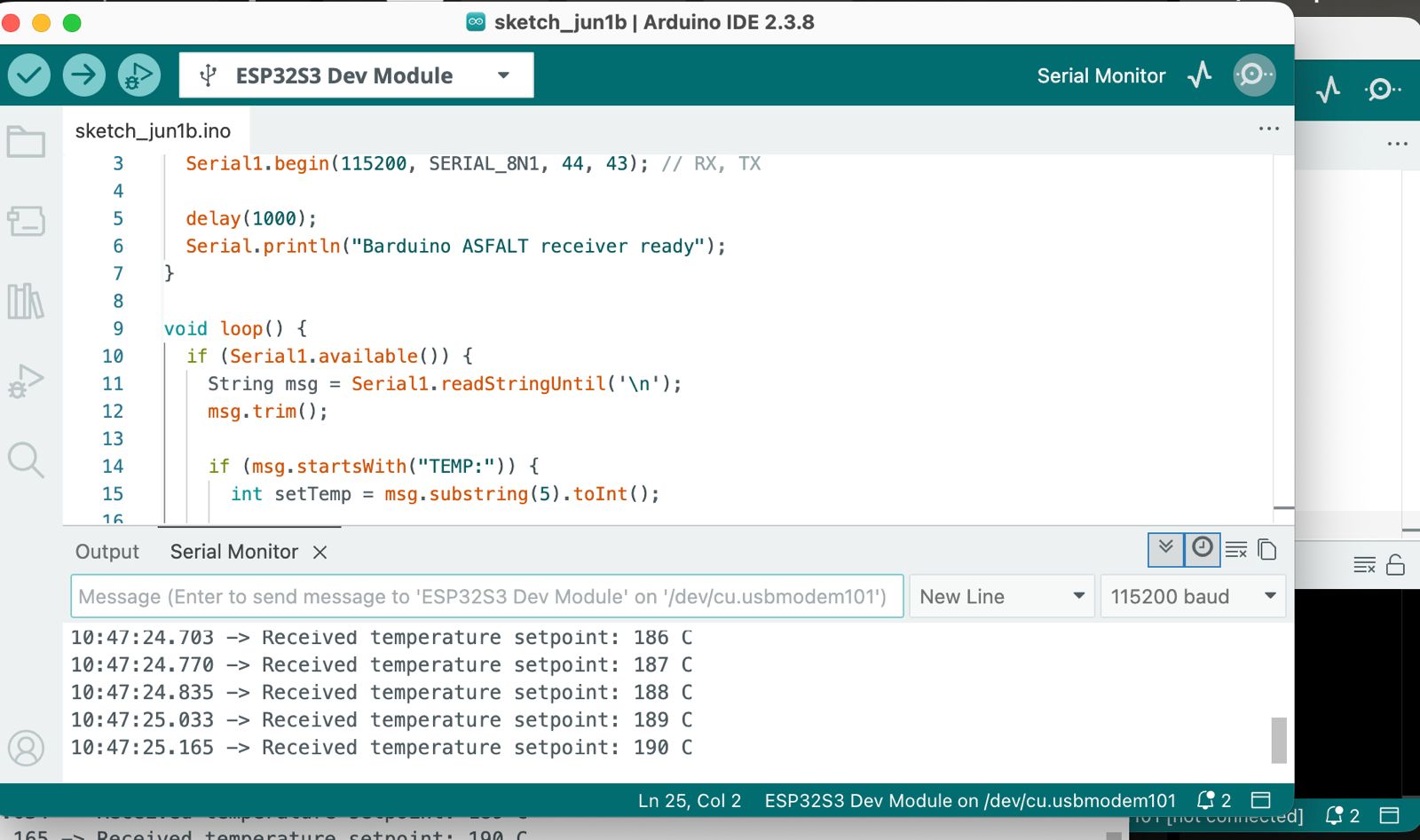The height and width of the screenshot is (840, 1420).
Task: Open the Serial Plotter waveform icon
Action: pos(1200,75)
